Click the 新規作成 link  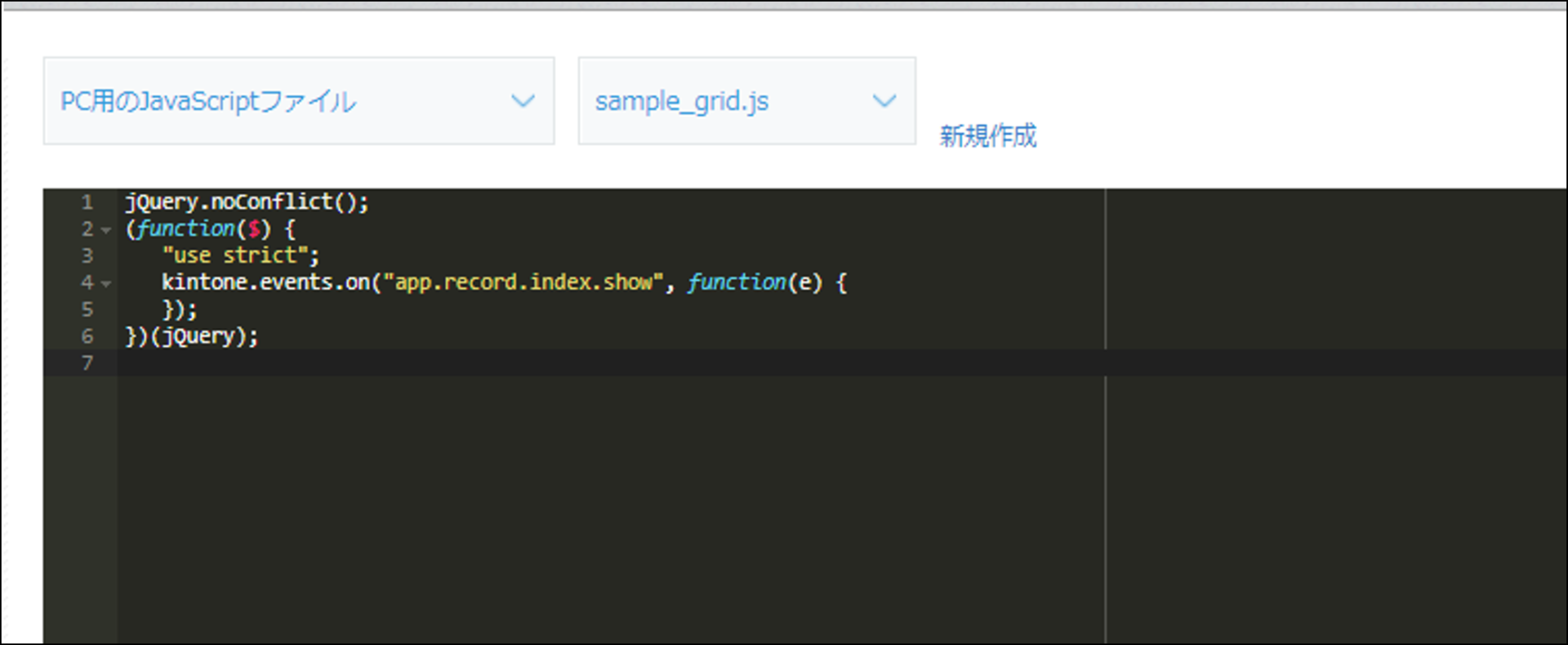988,136
